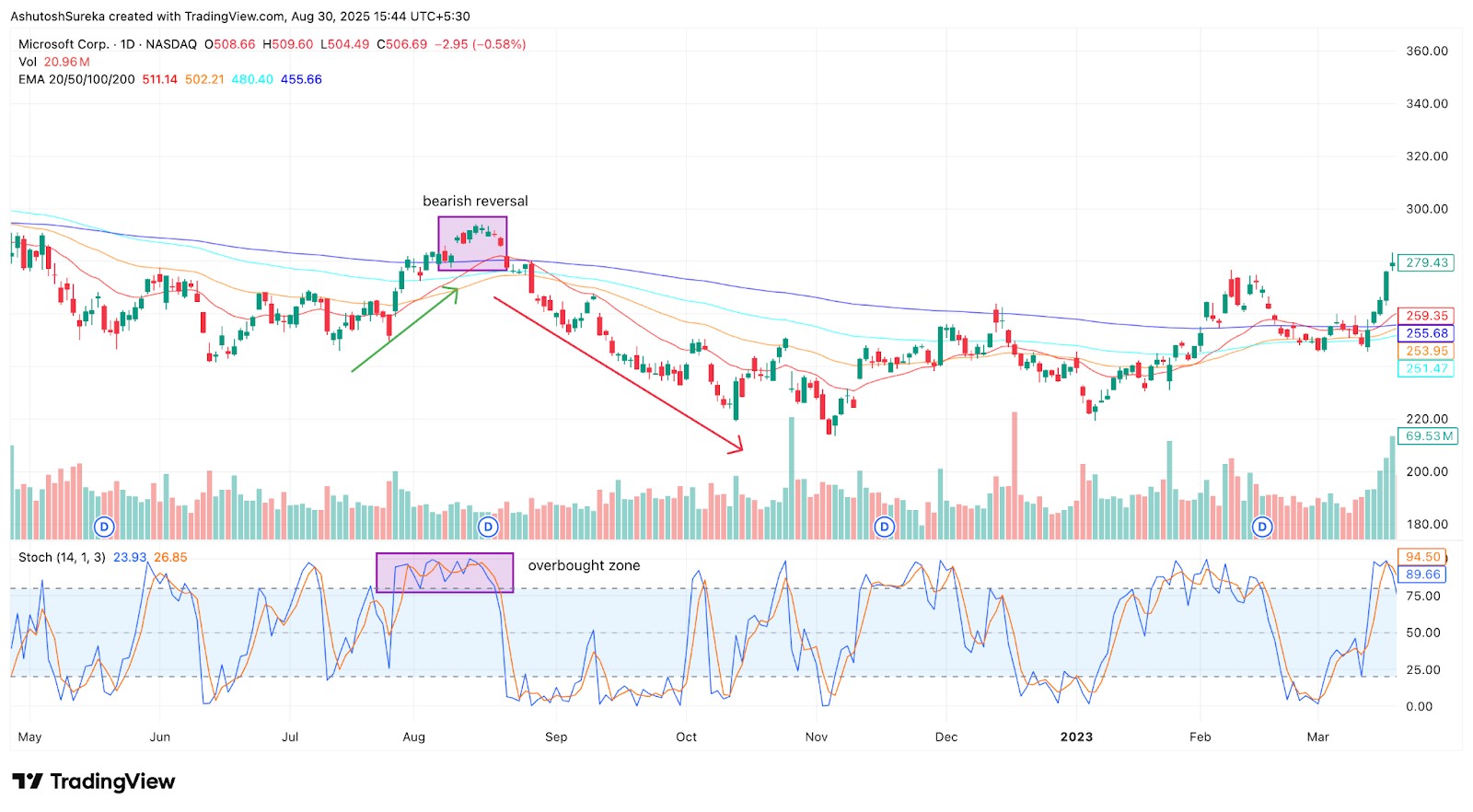Click the Aug label on time axis
The image size is (1473, 812).
pos(414,737)
